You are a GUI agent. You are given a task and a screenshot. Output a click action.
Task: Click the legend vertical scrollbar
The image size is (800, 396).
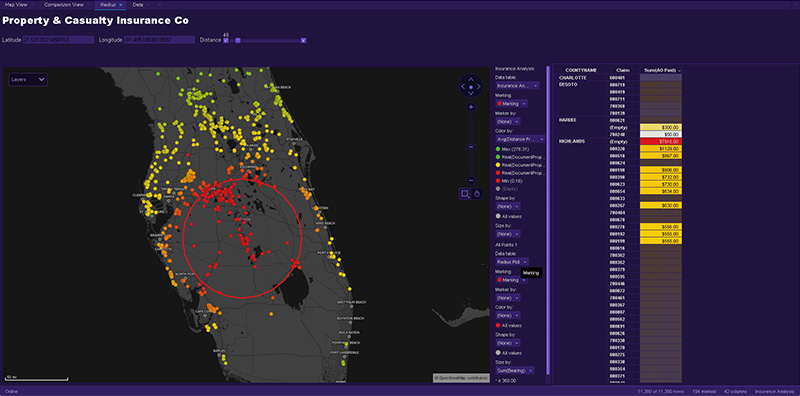[x=548, y=219]
